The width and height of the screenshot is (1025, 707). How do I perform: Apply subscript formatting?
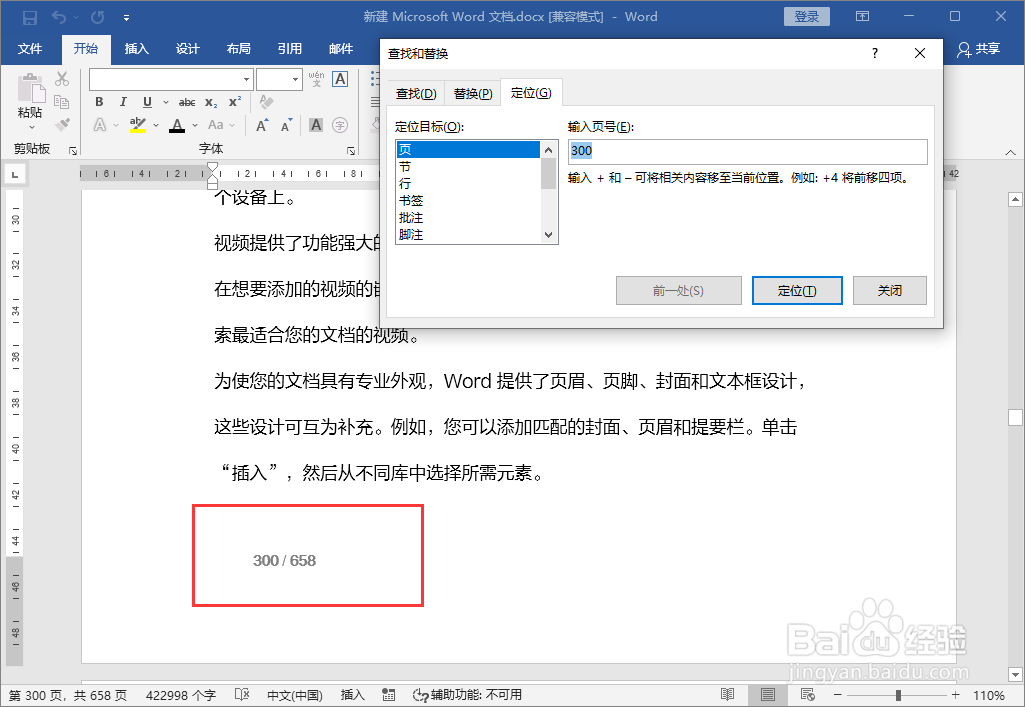click(210, 102)
